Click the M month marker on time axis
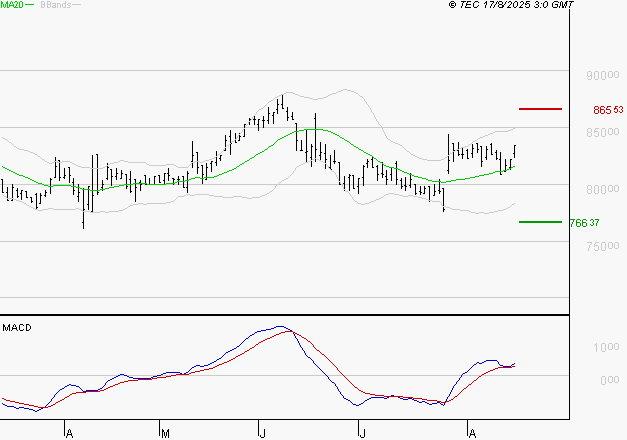This screenshot has height=440, width=627. click(x=165, y=433)
